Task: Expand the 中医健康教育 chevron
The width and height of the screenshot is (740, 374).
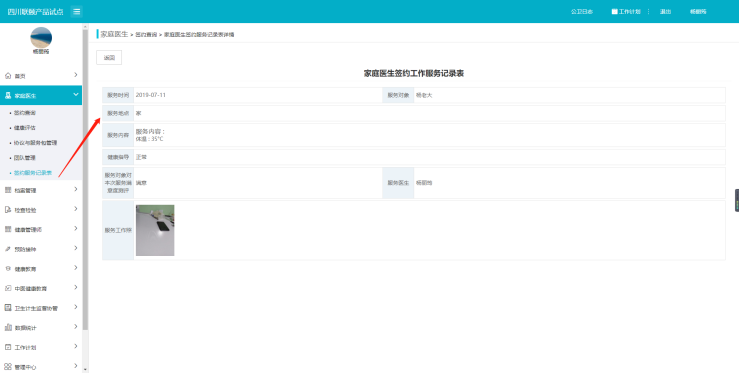Action: (76, 288)
